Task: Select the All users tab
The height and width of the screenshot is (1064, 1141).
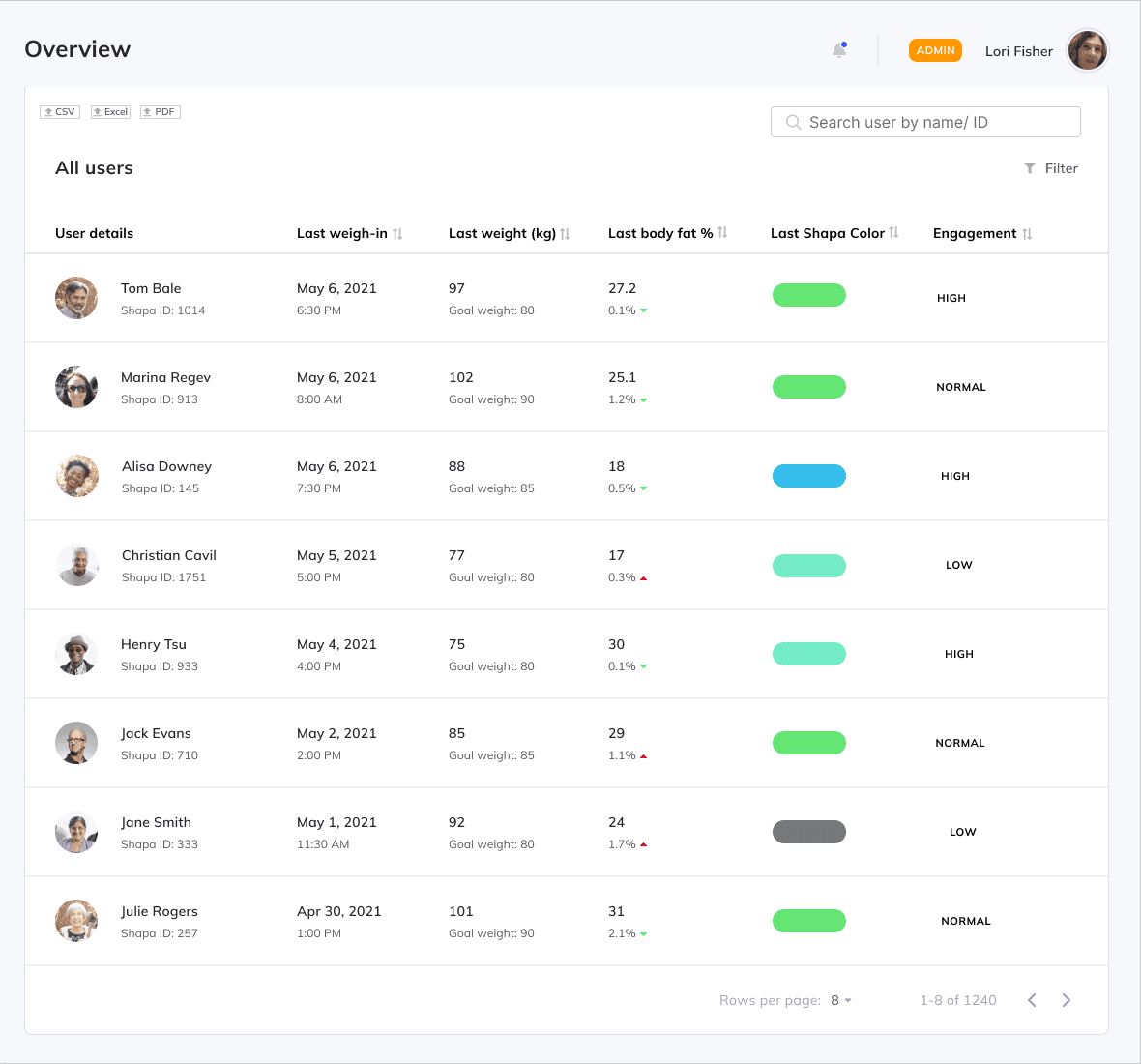Action: click(x=93, y=167)
